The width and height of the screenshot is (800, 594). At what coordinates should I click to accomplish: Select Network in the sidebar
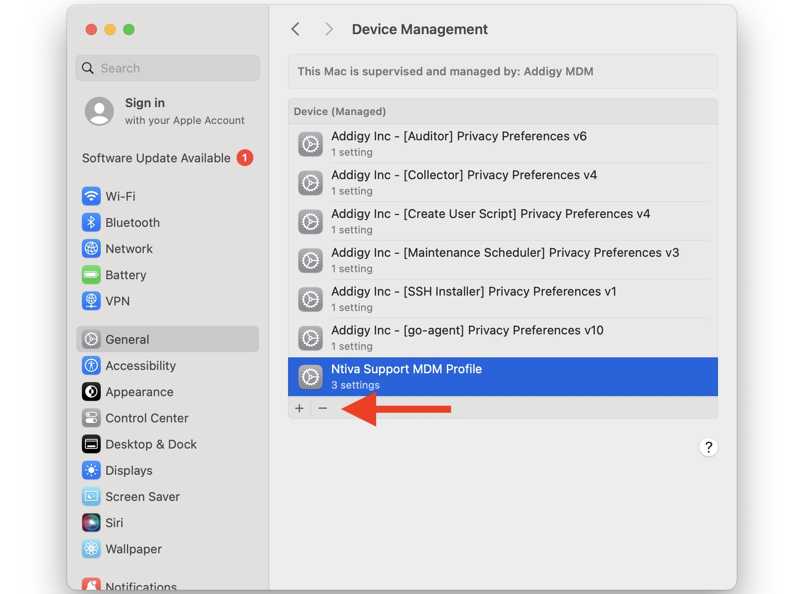click(x=167, y=249)
